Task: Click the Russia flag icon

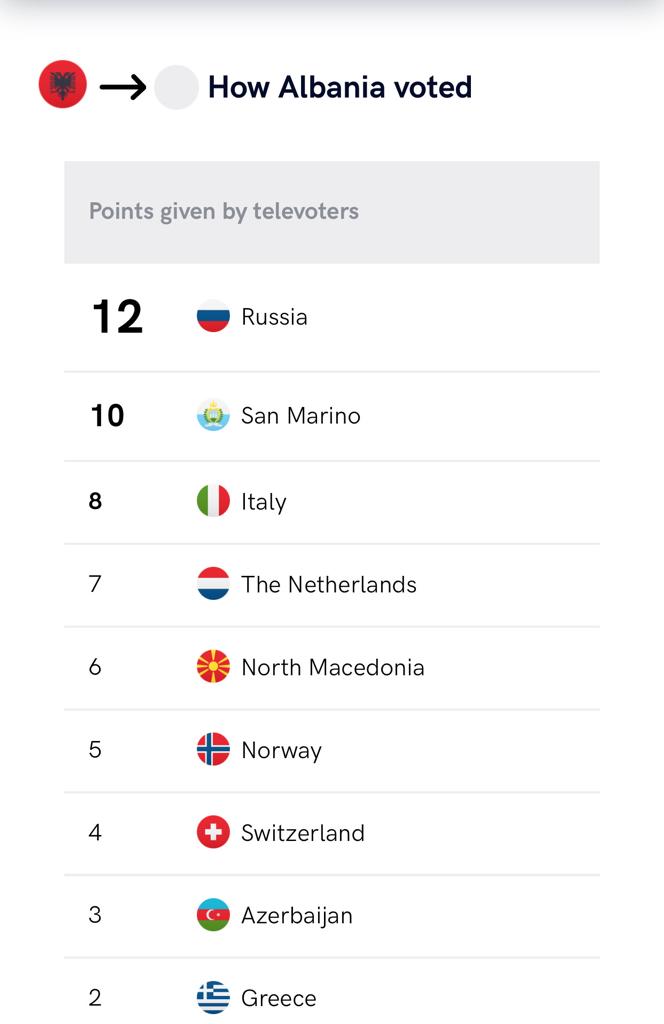Action: [213, 316]
